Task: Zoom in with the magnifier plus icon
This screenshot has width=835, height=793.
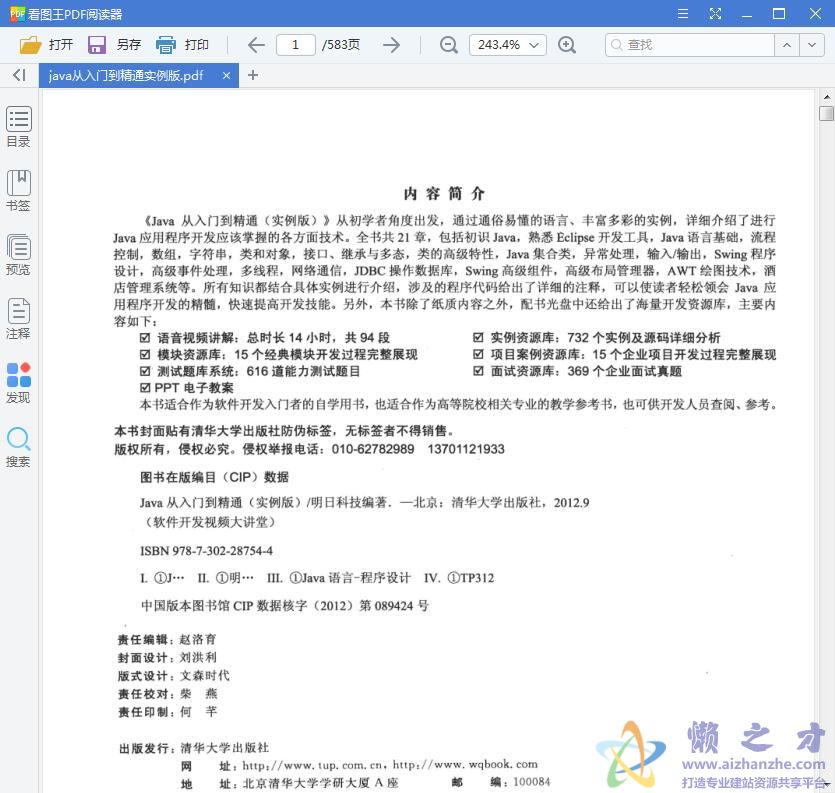Action: tap(568, 44)
